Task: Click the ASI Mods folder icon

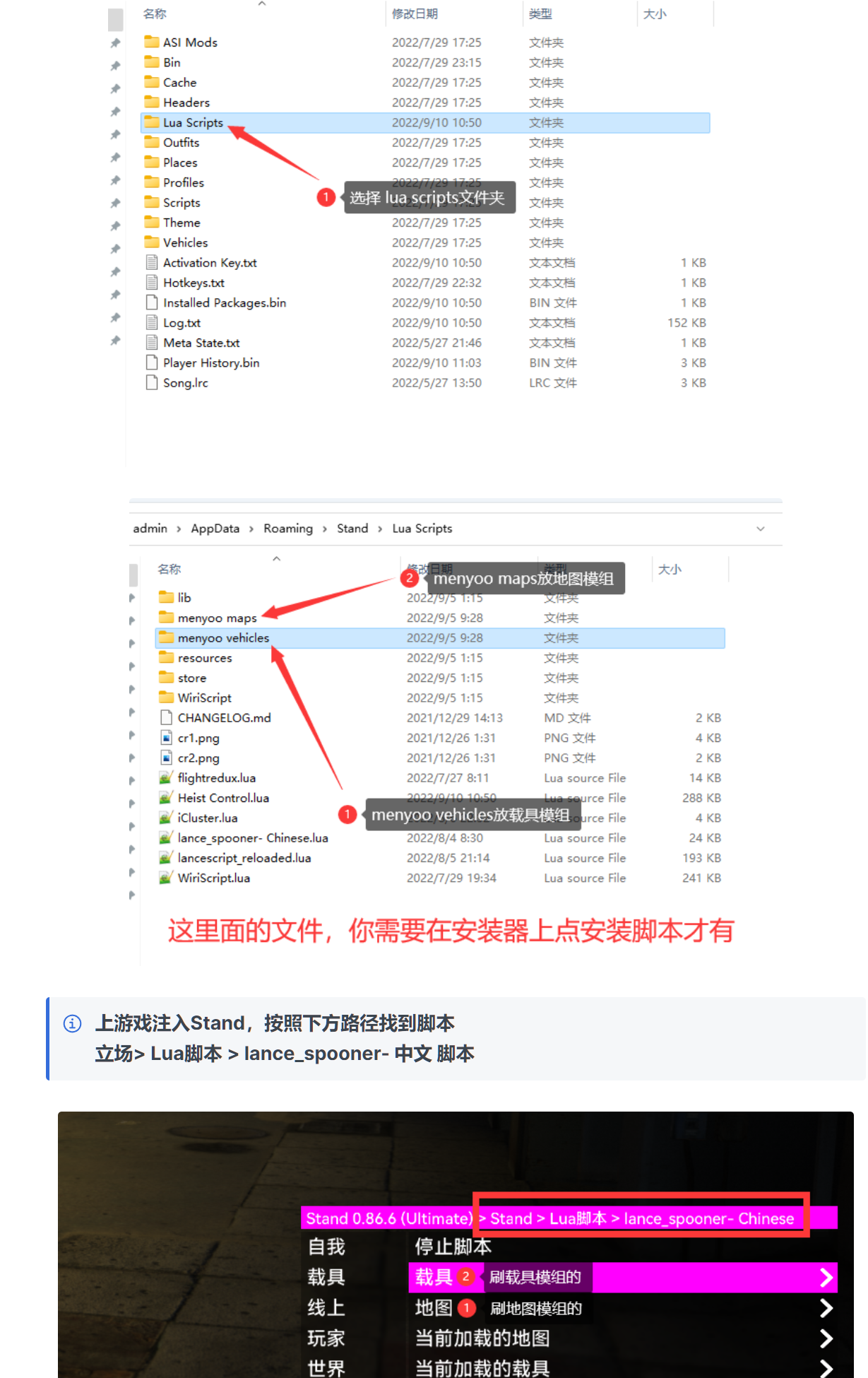Action: (x=151, y=42)
